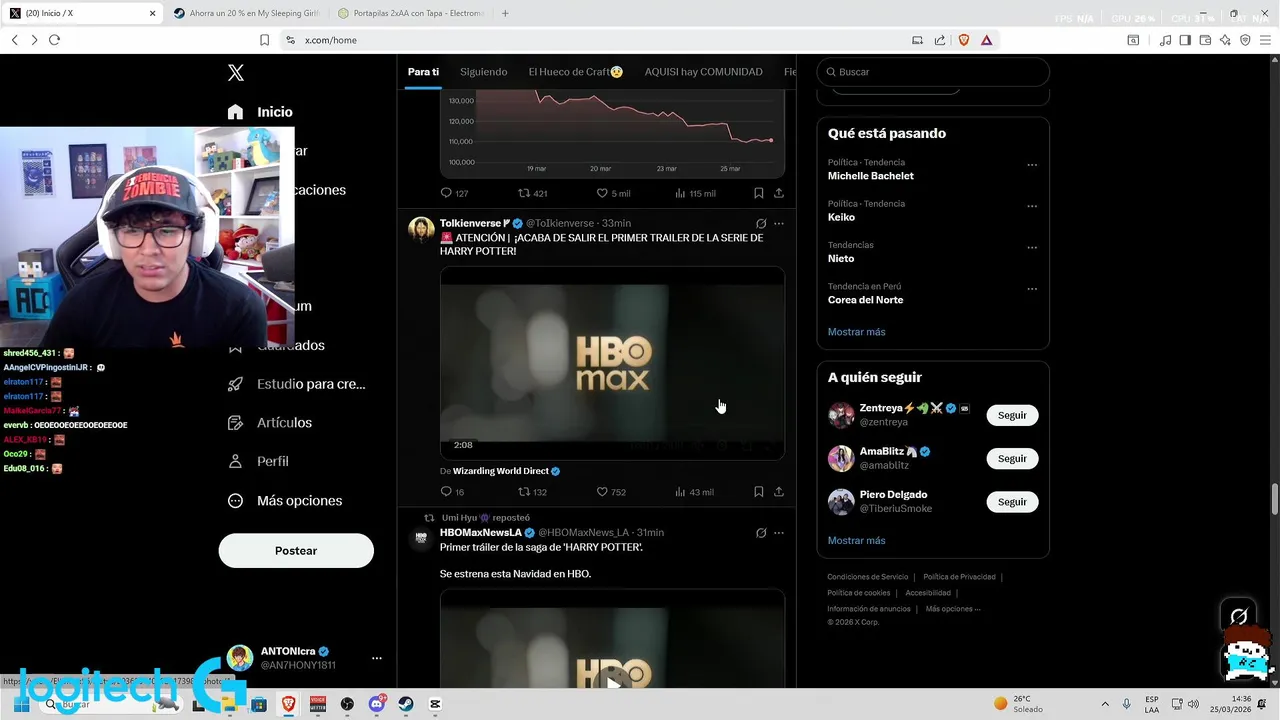
Task: Select the 'Para ti' timeline tab
Action: point(423,72)
